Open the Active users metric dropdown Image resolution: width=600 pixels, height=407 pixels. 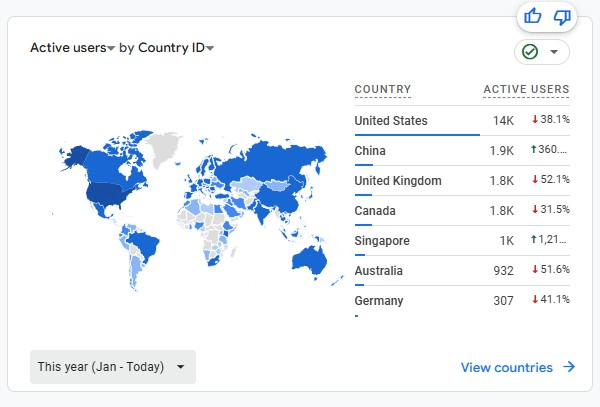click(x=73, y=47)
